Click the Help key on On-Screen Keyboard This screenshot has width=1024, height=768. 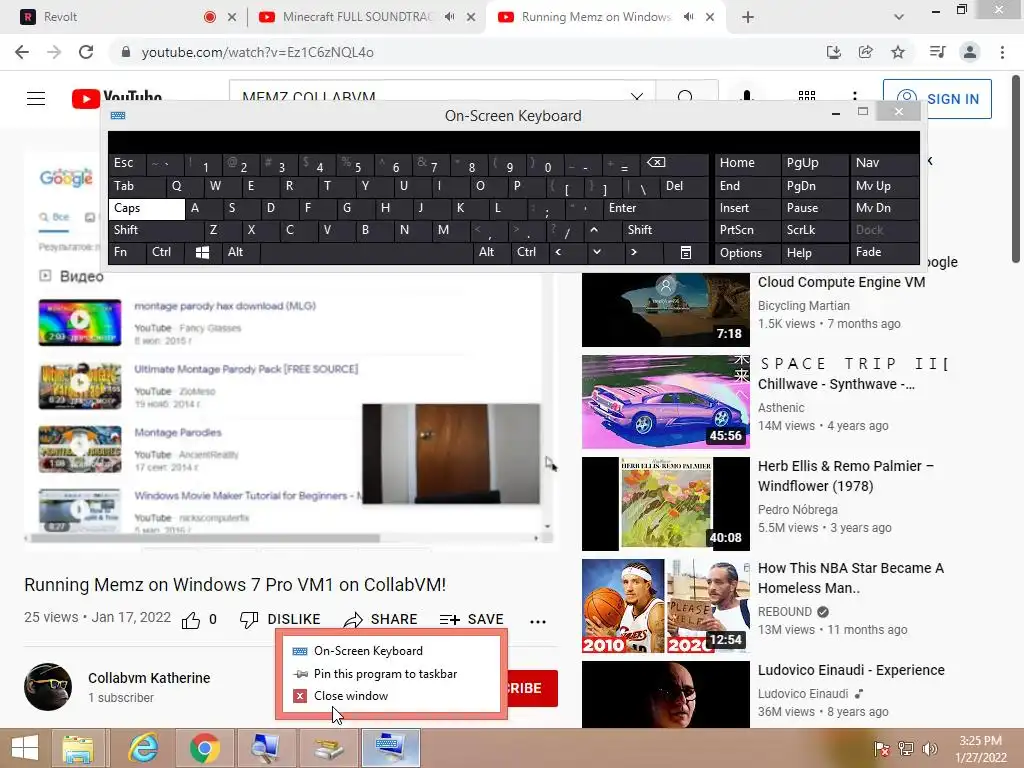tap(814, 253)
